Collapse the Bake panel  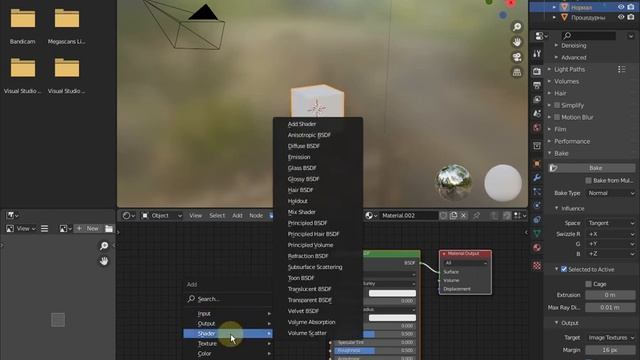549,153
